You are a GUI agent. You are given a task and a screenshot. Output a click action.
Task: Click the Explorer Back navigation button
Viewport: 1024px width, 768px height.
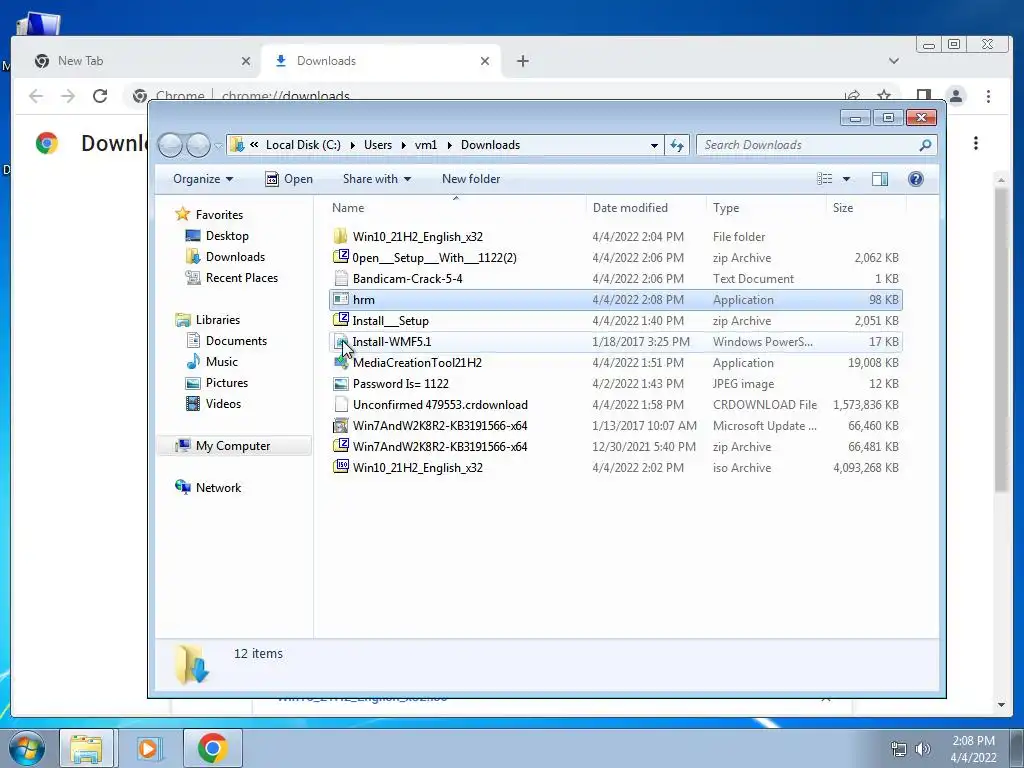[x=170, y=145]
